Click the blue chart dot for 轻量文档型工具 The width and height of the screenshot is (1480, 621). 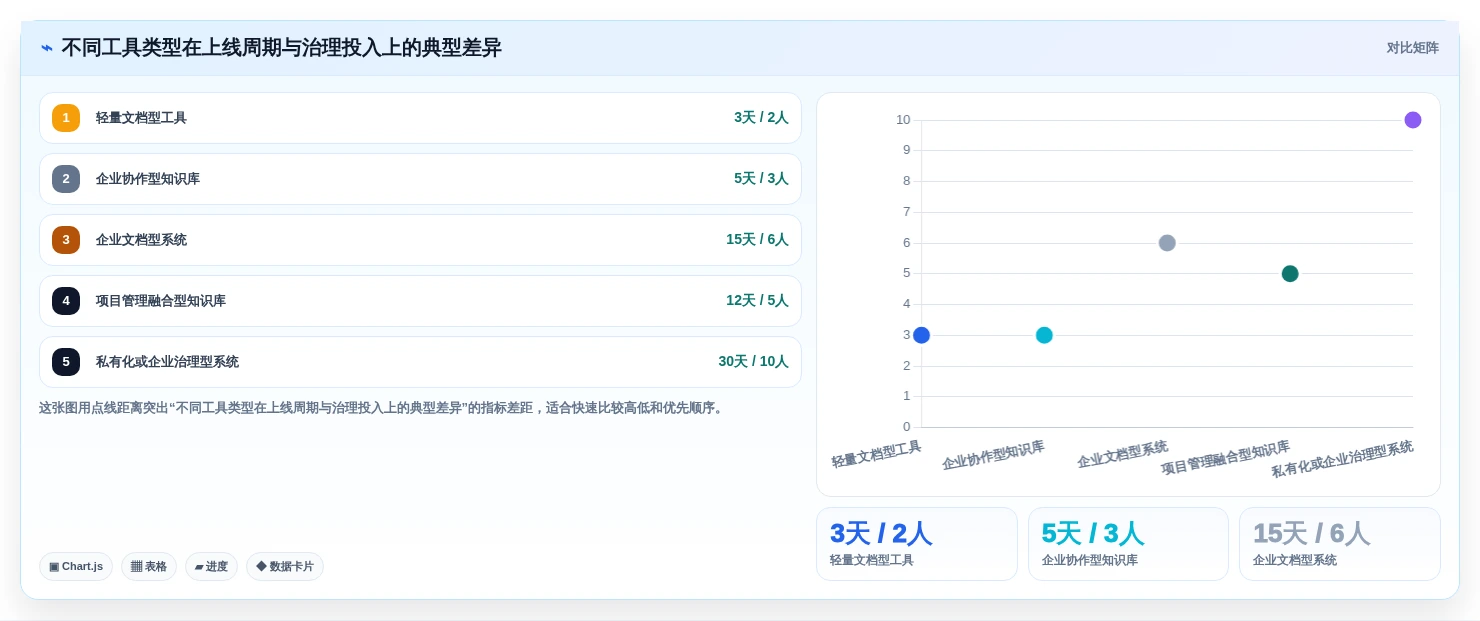[x=921, y=335]
